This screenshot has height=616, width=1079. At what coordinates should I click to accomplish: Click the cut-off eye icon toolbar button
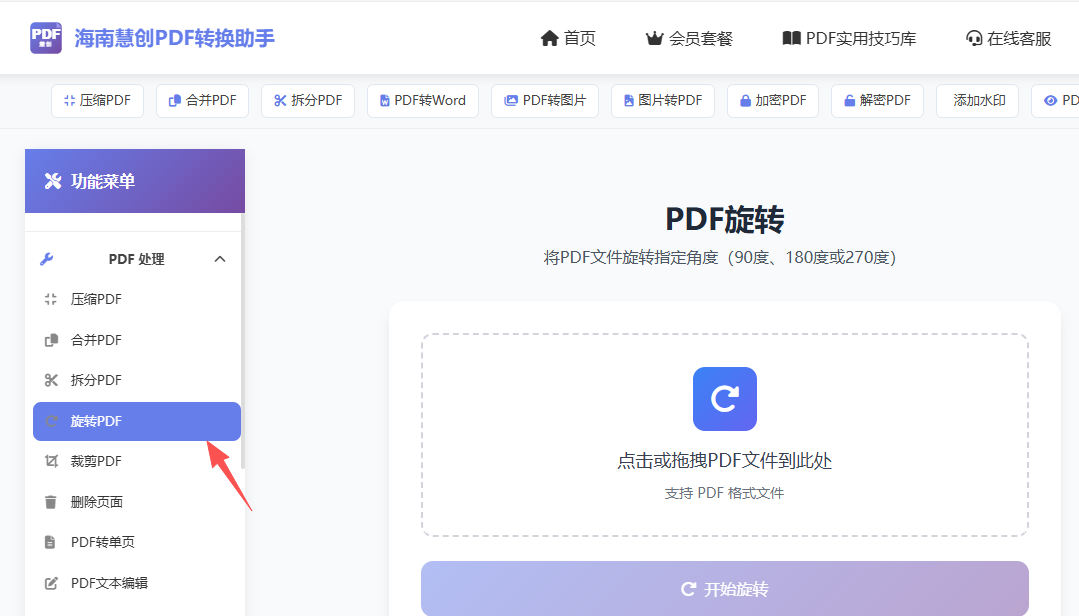click(1056, 100)
